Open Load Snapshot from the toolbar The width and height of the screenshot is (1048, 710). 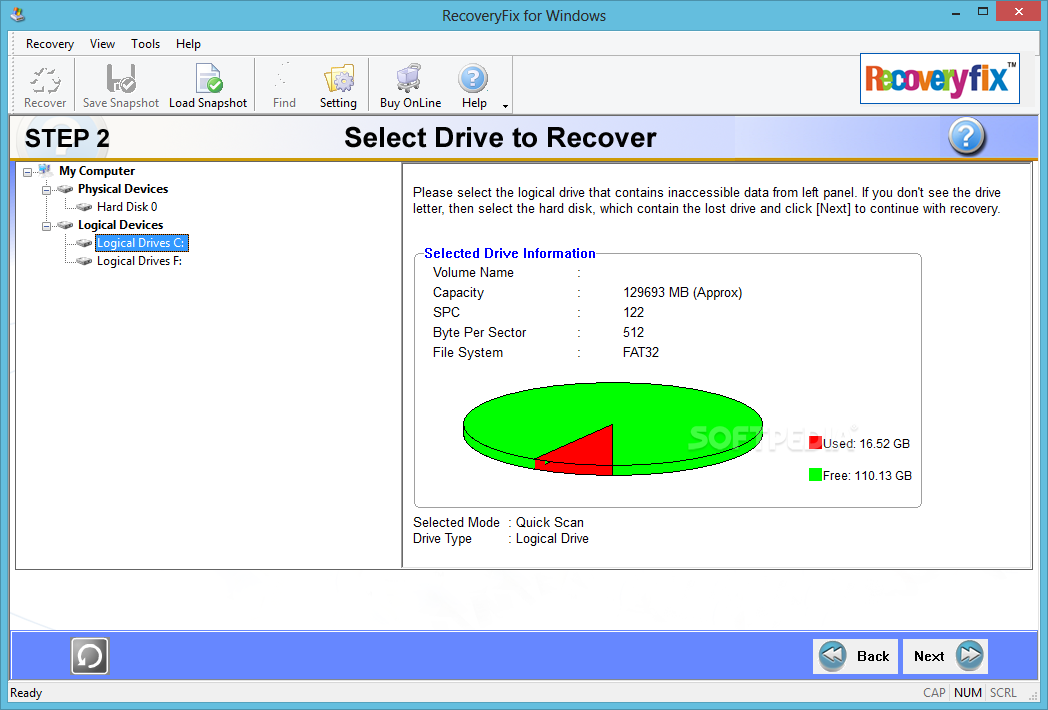click(209, 78)
